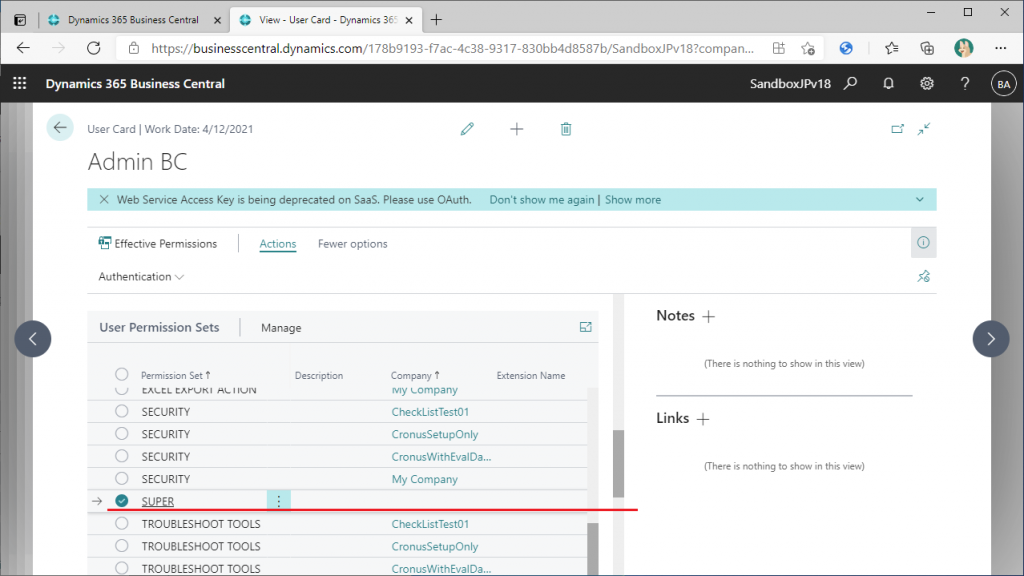The height and width of the screenshot is (576, 1024).
Task: Select the TROUBLESHOOT TOOLS CronusSetupOnly row
Action: [121, 545]
